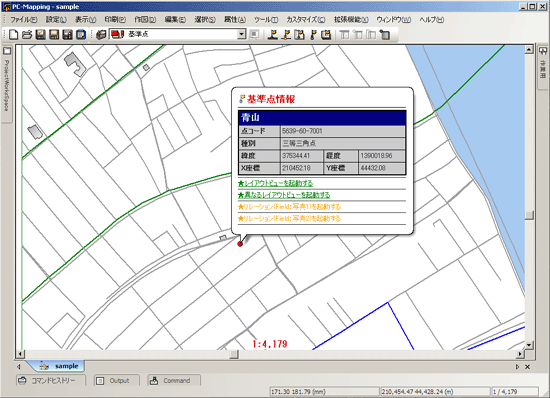
Task: Open the 拡張機能(X) menu
Action: click(351, 20)
